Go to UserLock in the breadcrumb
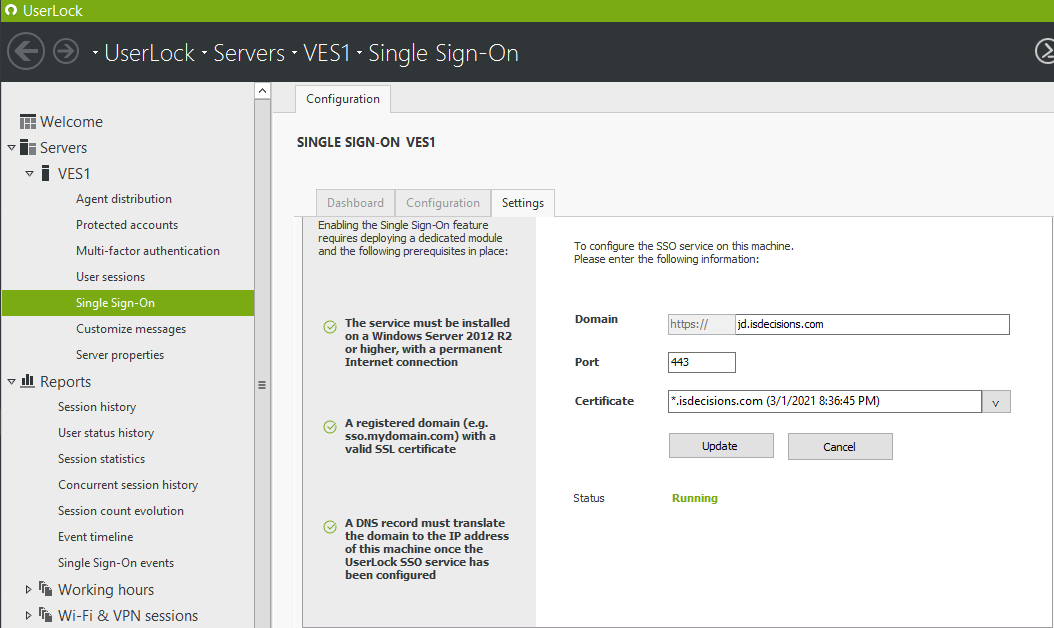 149,52
